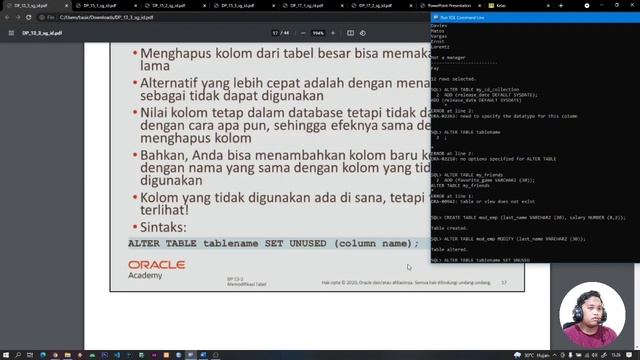Image resolution: width=640 pixels, height=360 pixels.
Task: Open Microsoft Edge from the taskbar
Action: 43,355
